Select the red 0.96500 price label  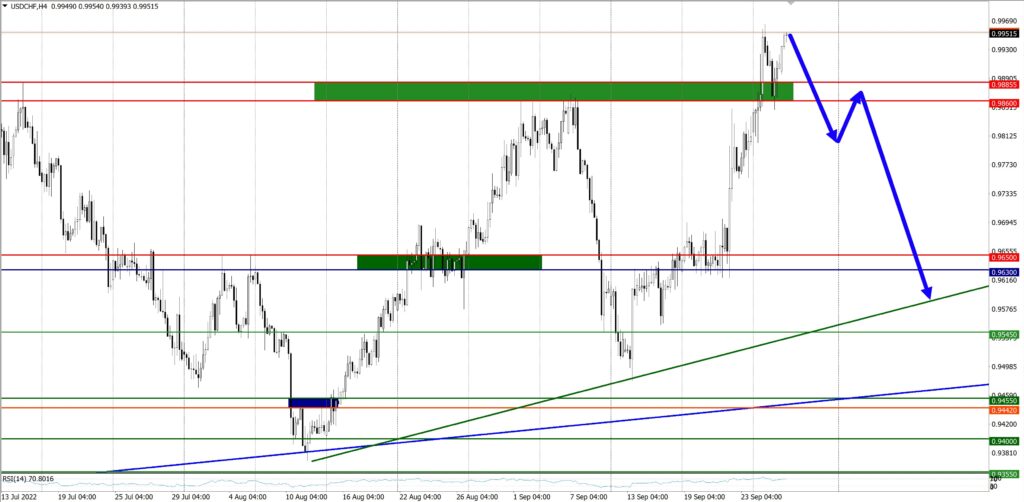(x=1003, y=257)
